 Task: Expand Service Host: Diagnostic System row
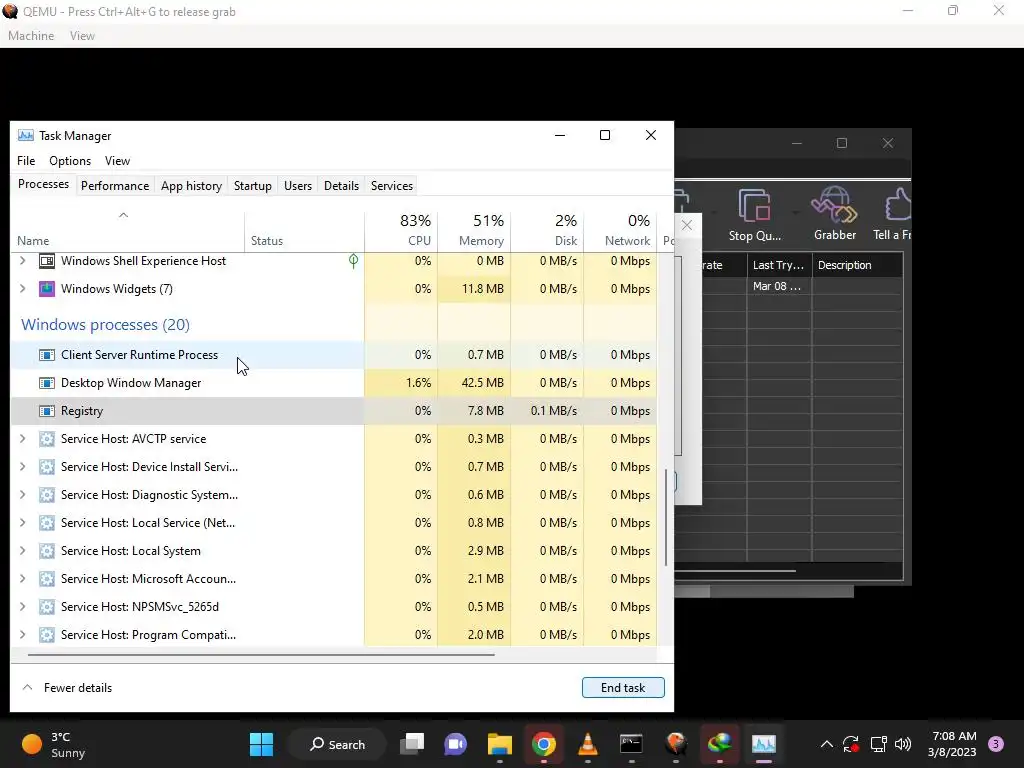pos(23,495)
